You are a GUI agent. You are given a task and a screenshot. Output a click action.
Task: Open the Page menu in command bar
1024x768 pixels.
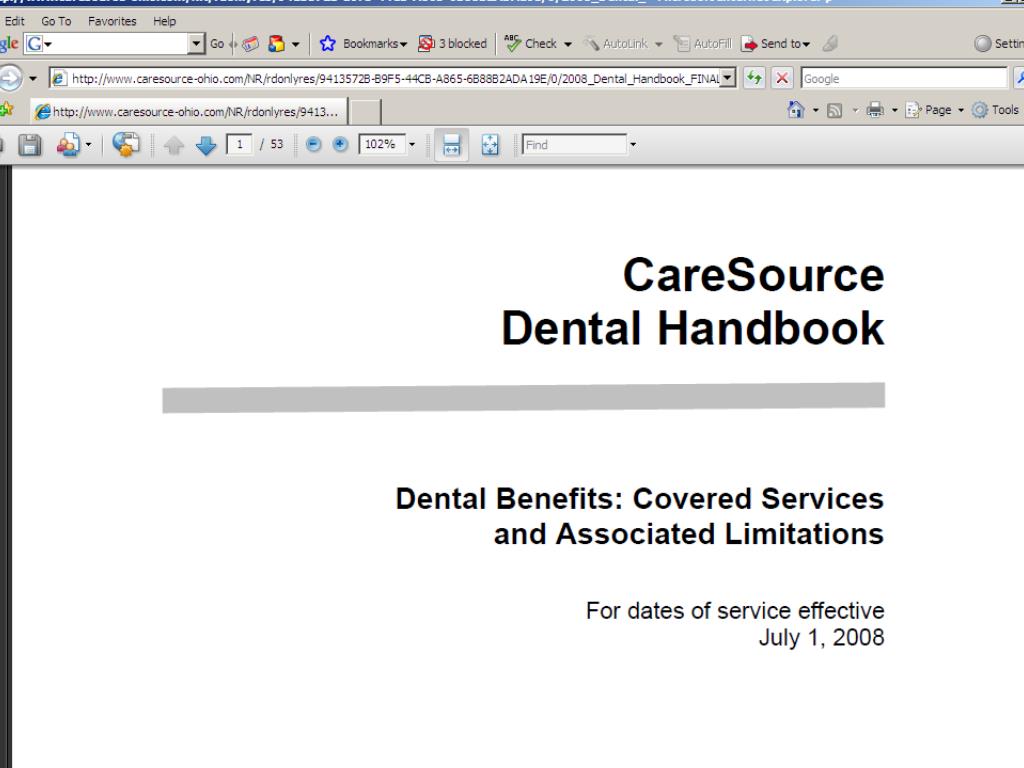click(934, 110)
